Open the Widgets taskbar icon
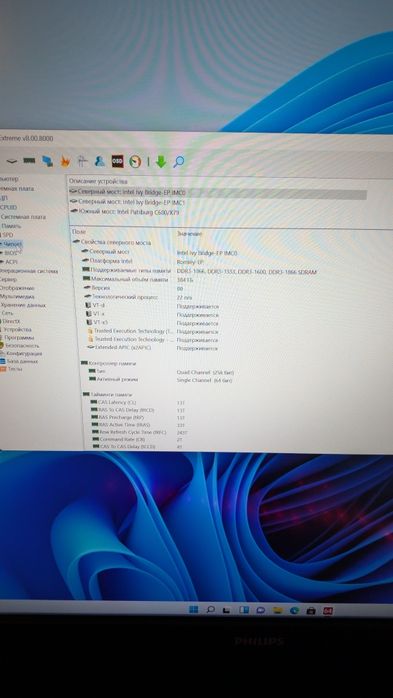The image size is (393, 698). (243, 610)
